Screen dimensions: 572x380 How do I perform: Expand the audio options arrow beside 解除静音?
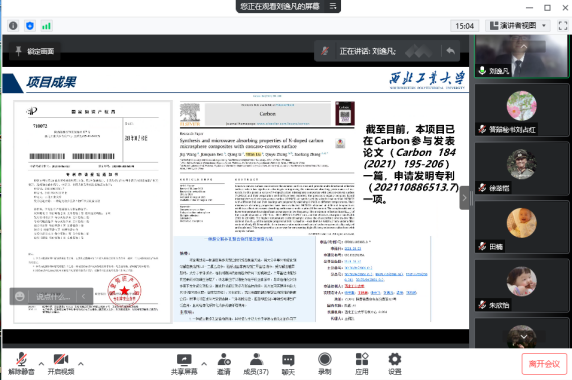pos(41,364)
